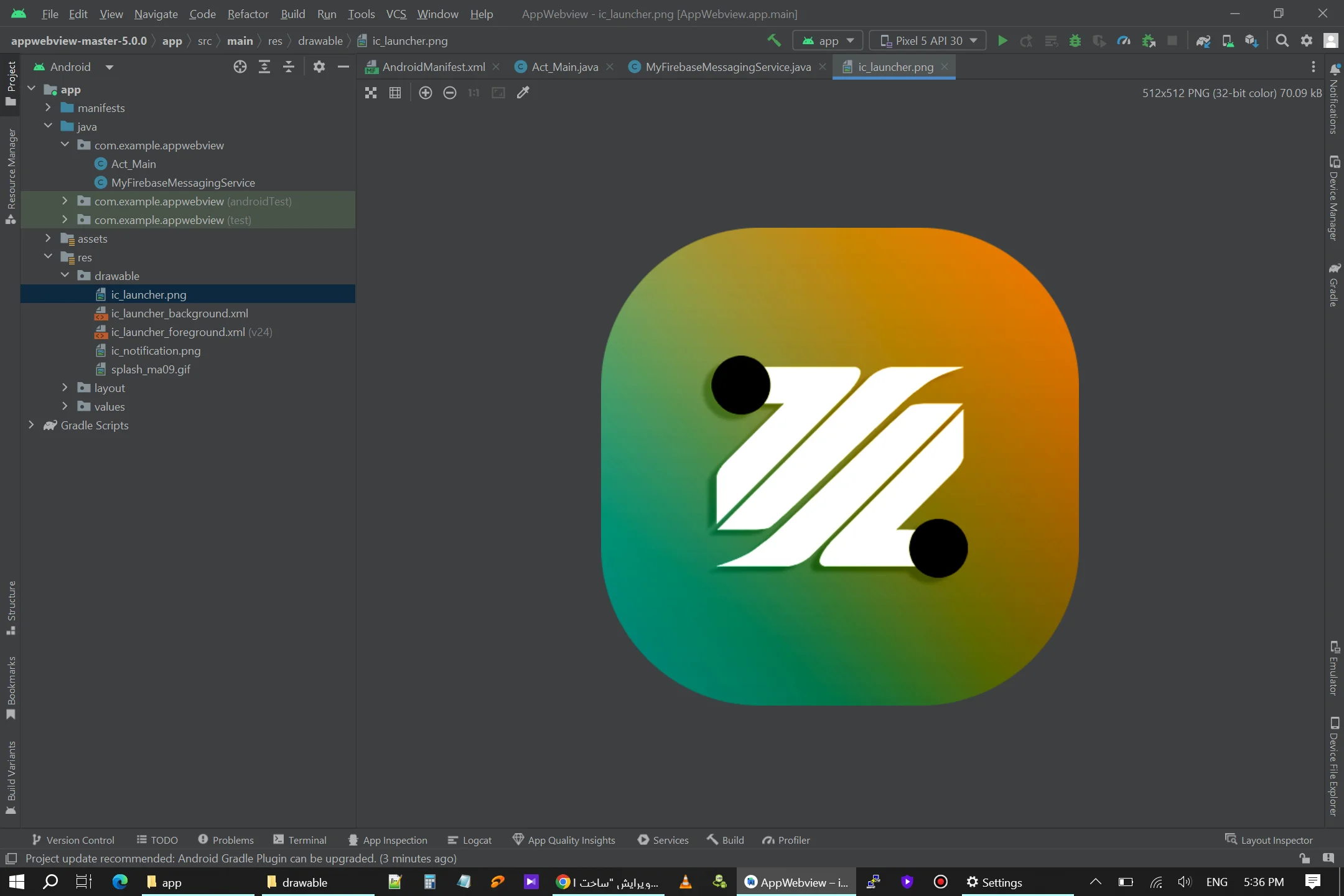
Task: Zoom out of the image
Action: [450, 93]
